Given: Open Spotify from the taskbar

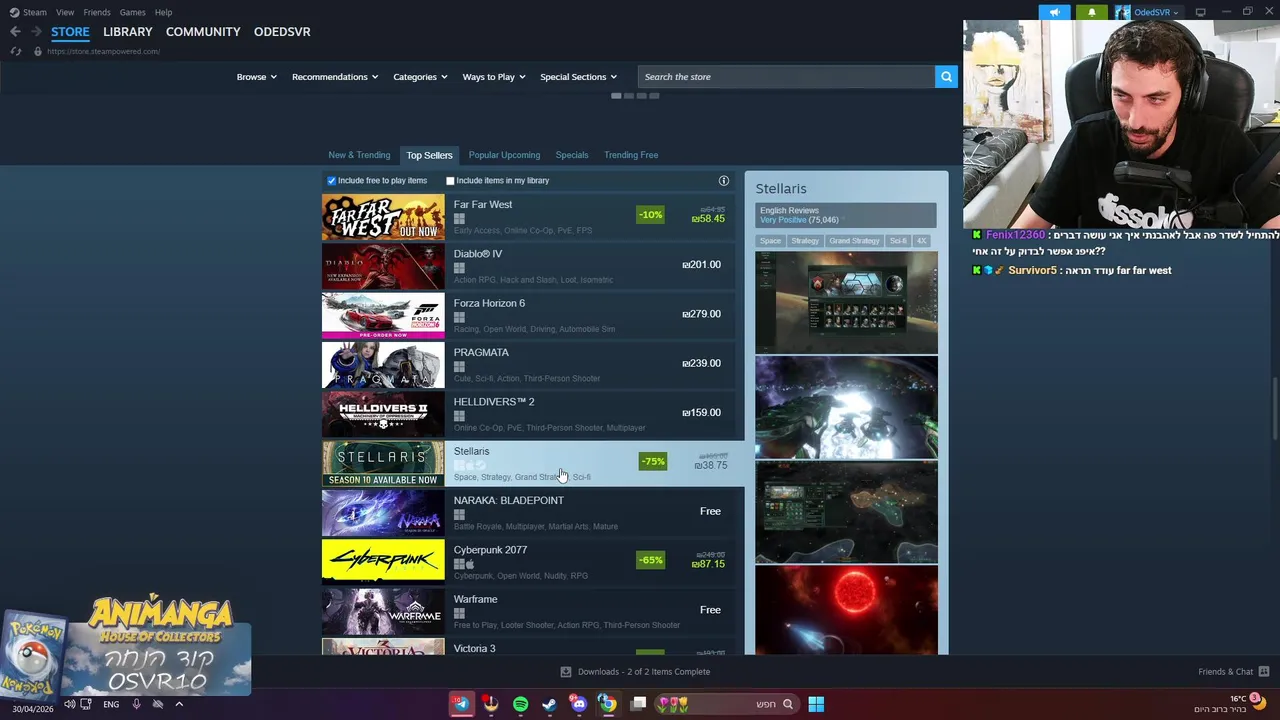Looking at the screenshot, I should [520, 704].
